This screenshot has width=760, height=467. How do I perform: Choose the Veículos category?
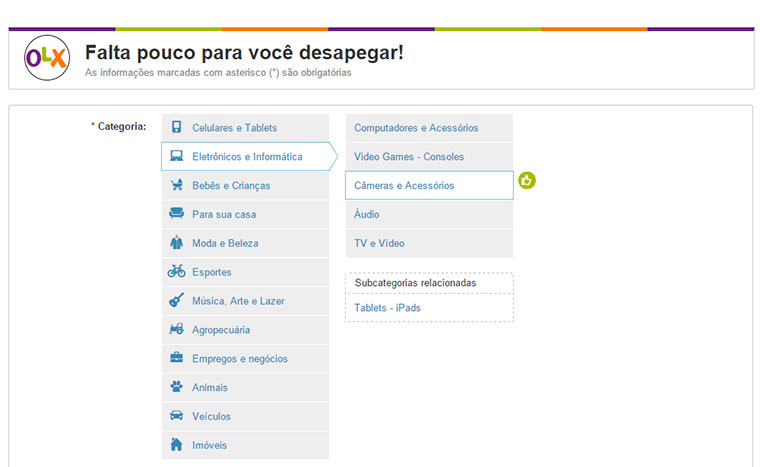211,416
